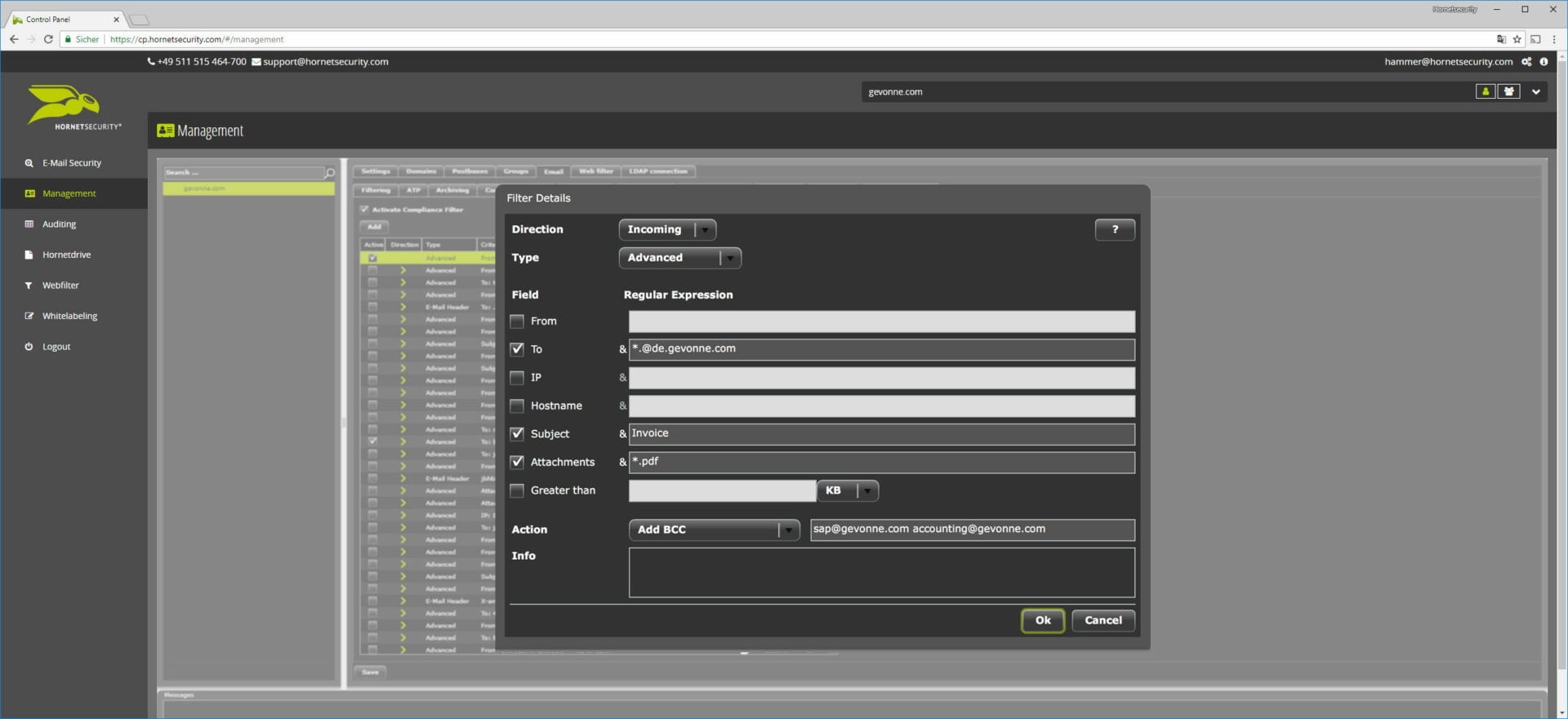Select Management in the sidebar menu
The height and width of the screenshot is (719, 1568).
(69, 194)
